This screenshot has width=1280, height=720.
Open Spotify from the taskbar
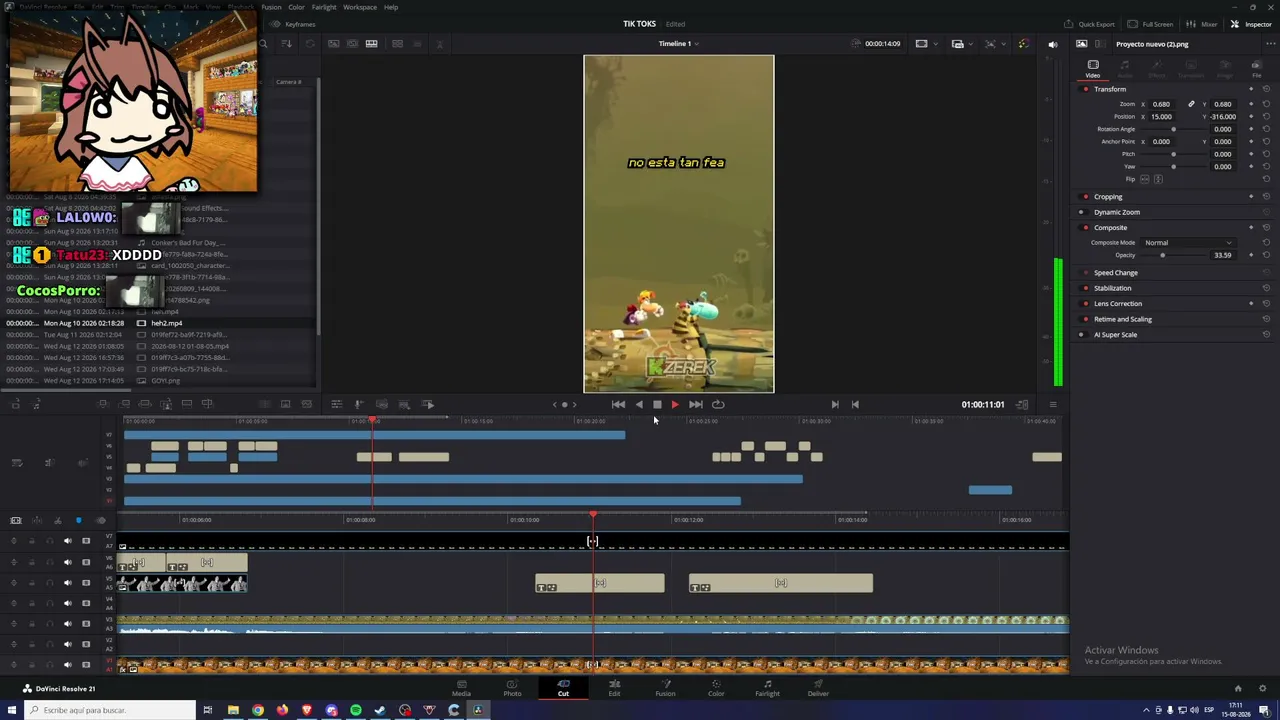[356, 710]
